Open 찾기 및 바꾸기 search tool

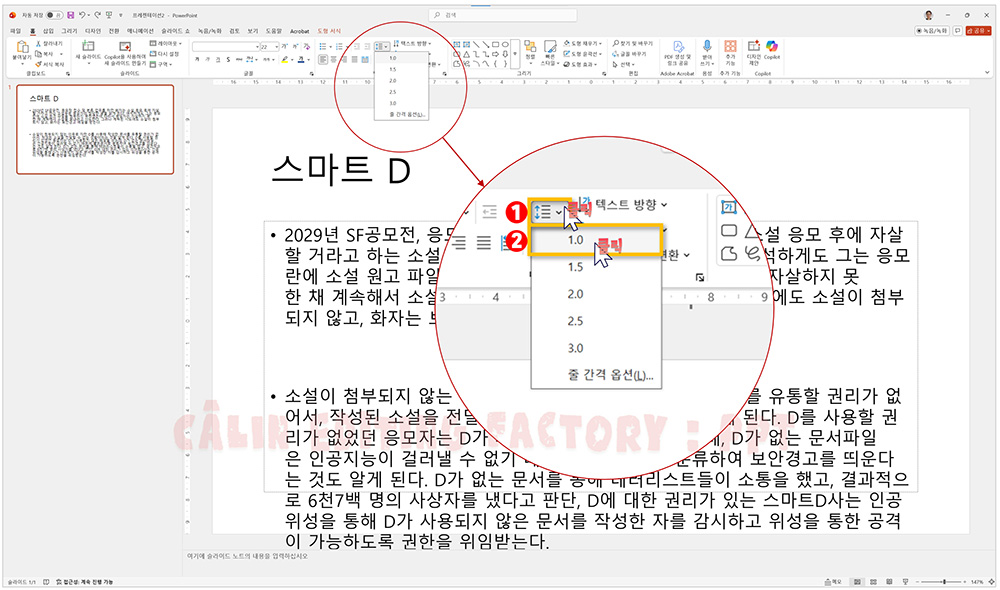pyautogui.click(x=632, y=42)
